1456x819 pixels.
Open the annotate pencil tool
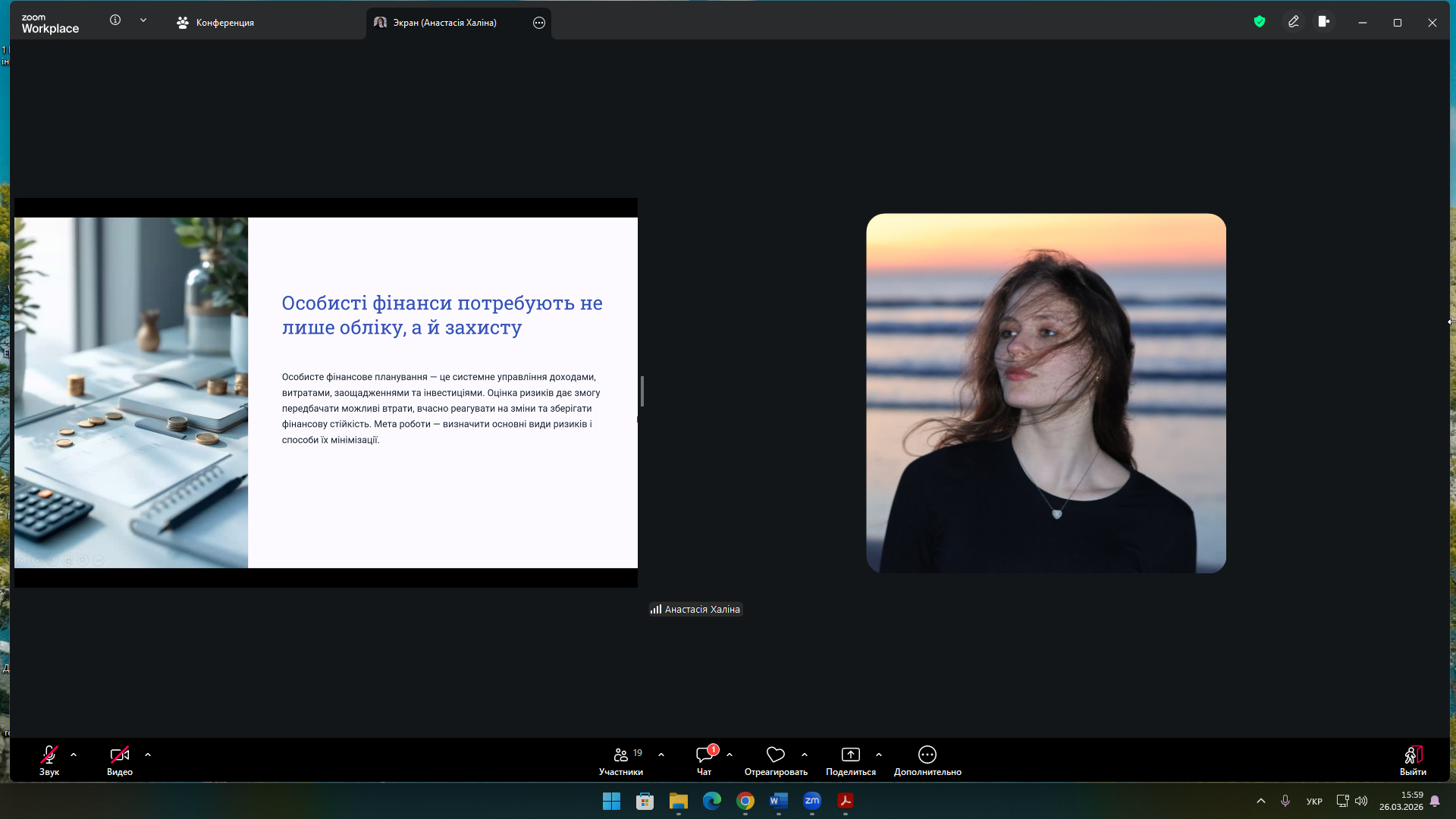pos(1294,22)
